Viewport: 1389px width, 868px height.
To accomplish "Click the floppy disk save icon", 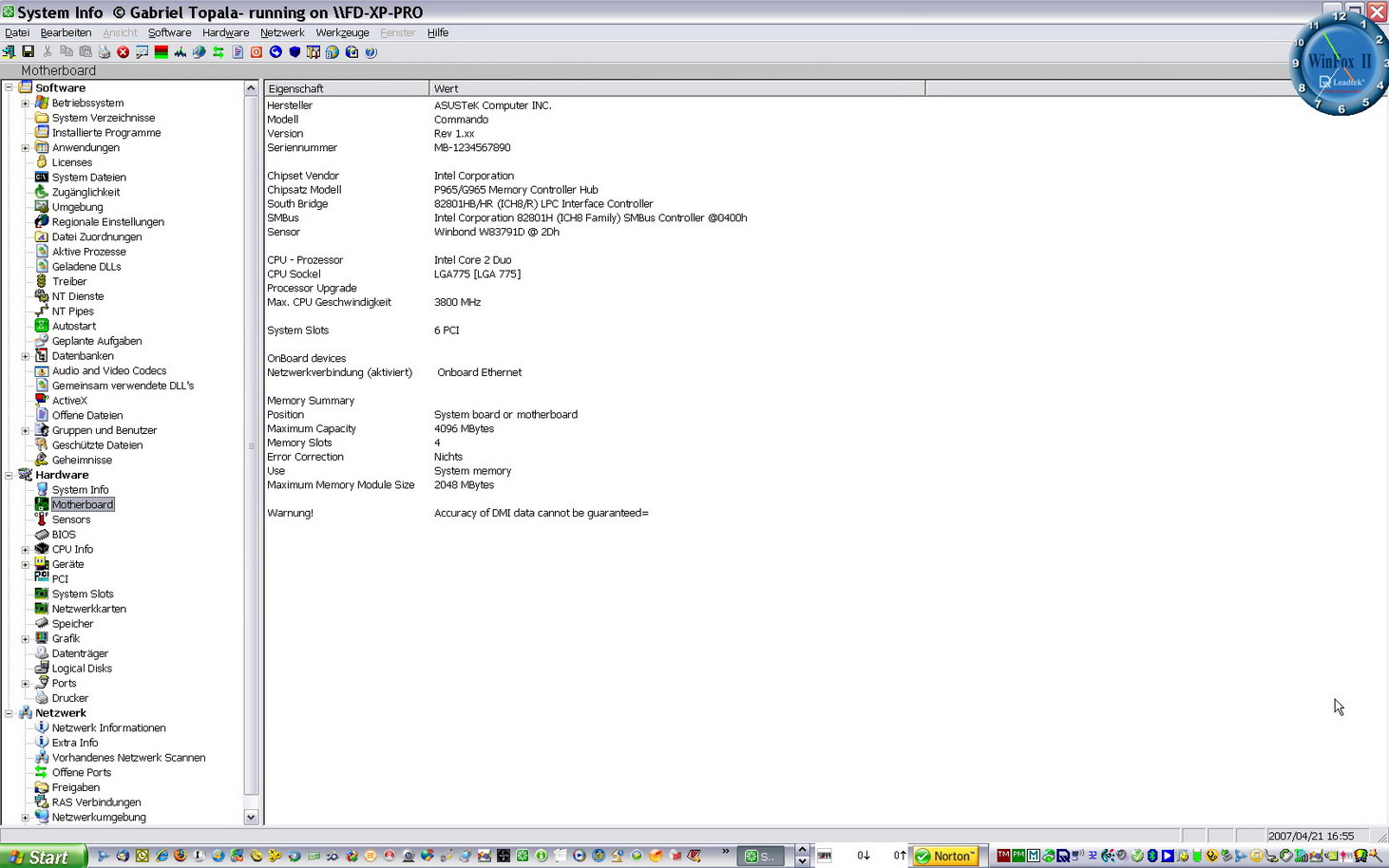I will 28,52.
